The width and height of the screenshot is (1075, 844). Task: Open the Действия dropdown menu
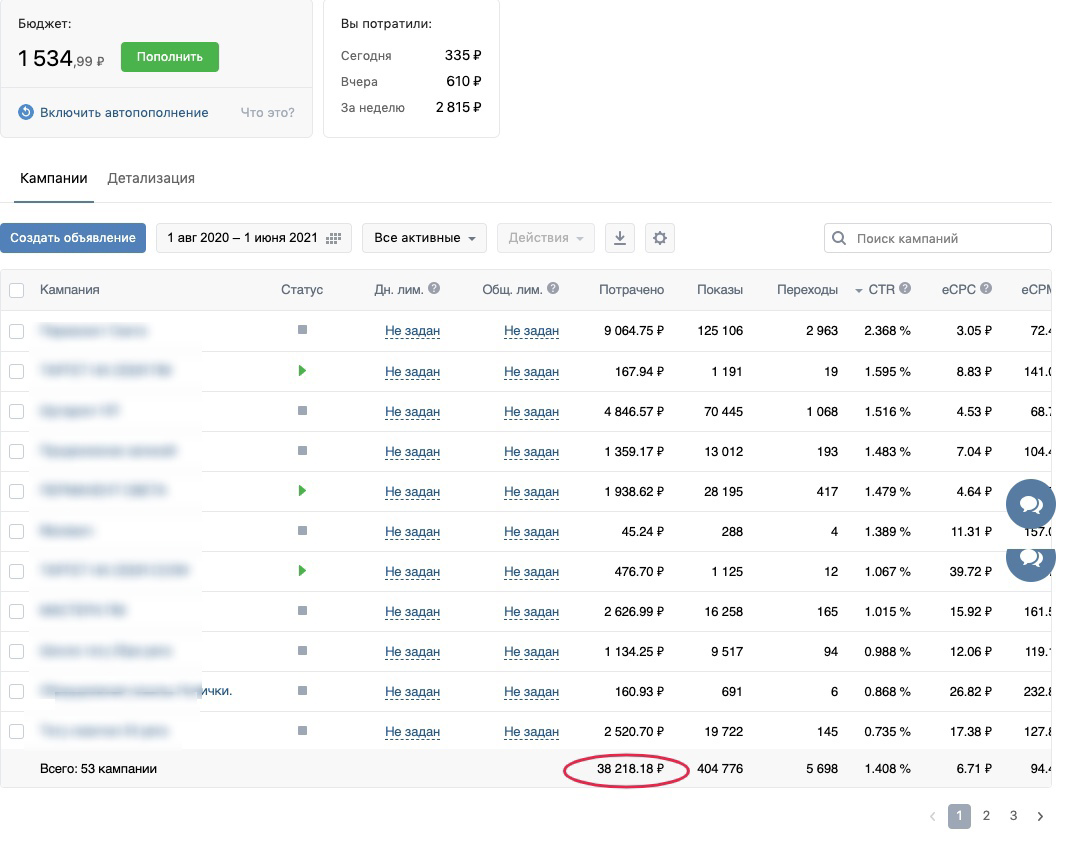(546, 238)
